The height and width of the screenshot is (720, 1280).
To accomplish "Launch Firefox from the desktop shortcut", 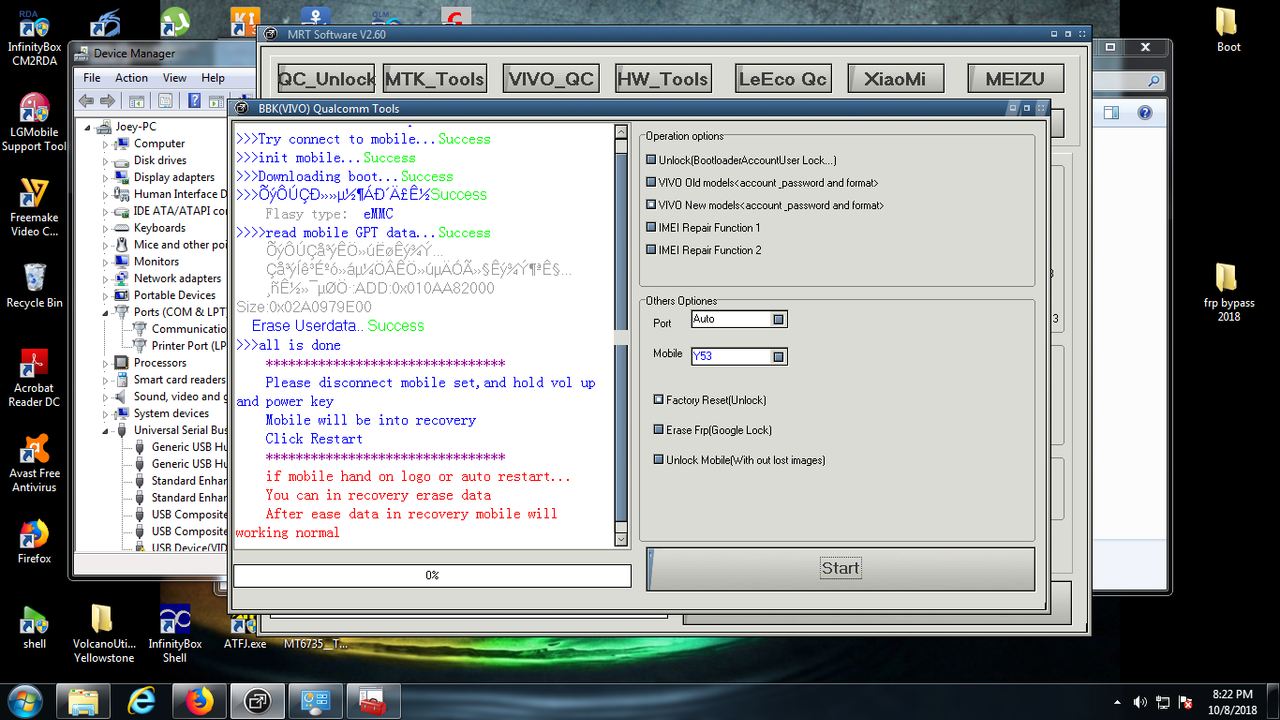I will point(34,541).
